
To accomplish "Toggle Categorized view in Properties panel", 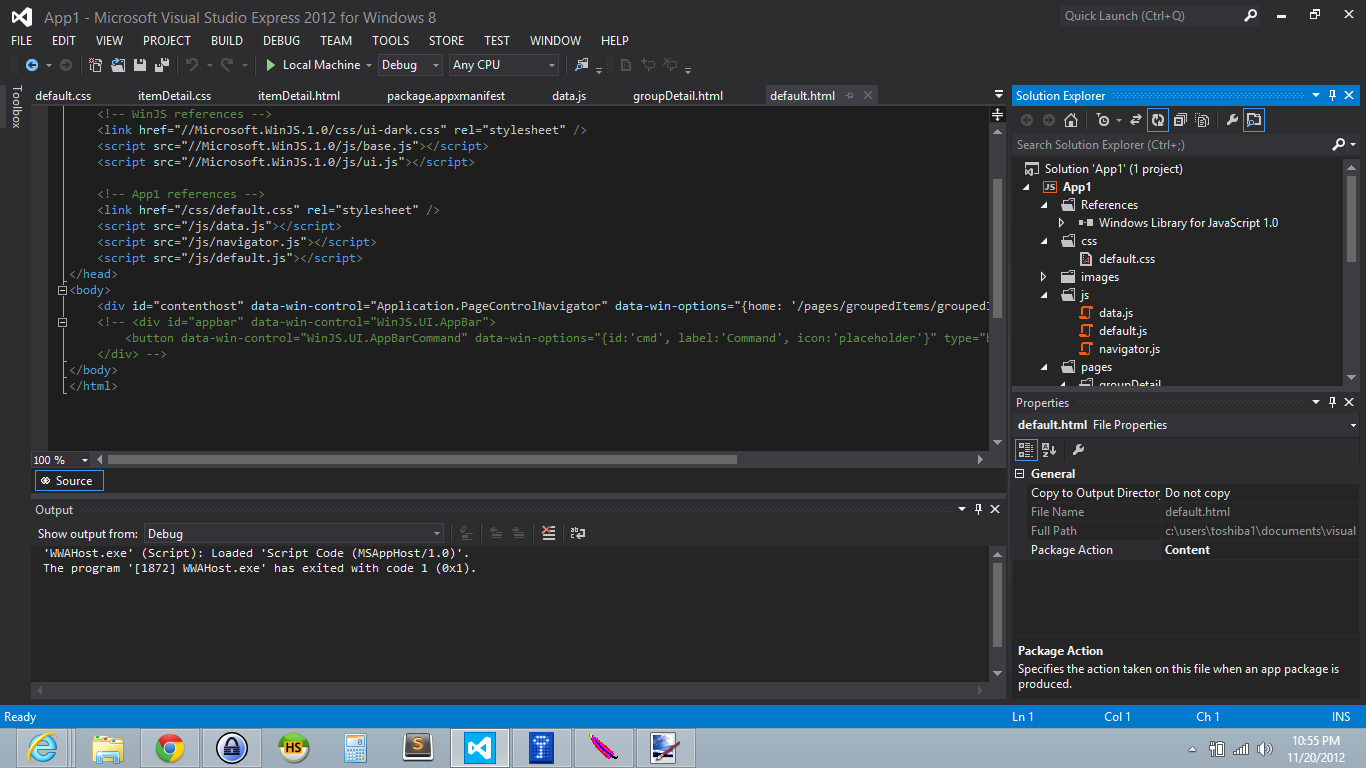I will point(1026,450).
